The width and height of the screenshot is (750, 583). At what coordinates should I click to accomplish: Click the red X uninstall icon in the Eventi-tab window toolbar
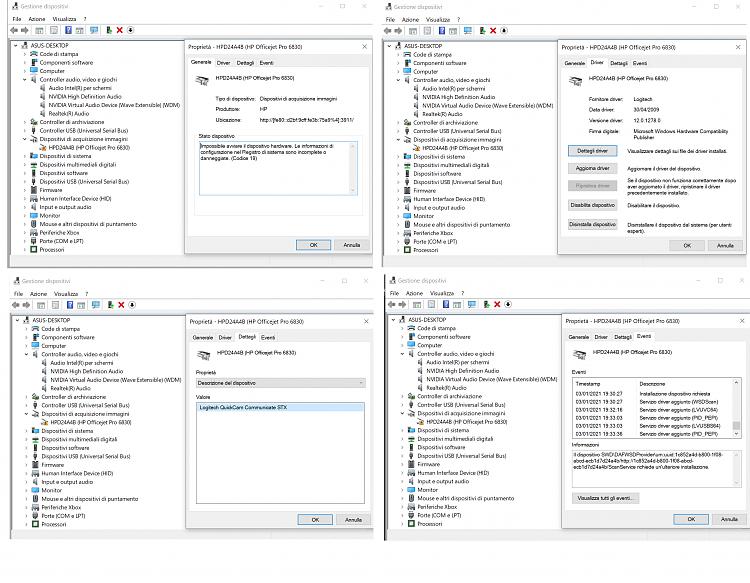(x=497, y=304)
